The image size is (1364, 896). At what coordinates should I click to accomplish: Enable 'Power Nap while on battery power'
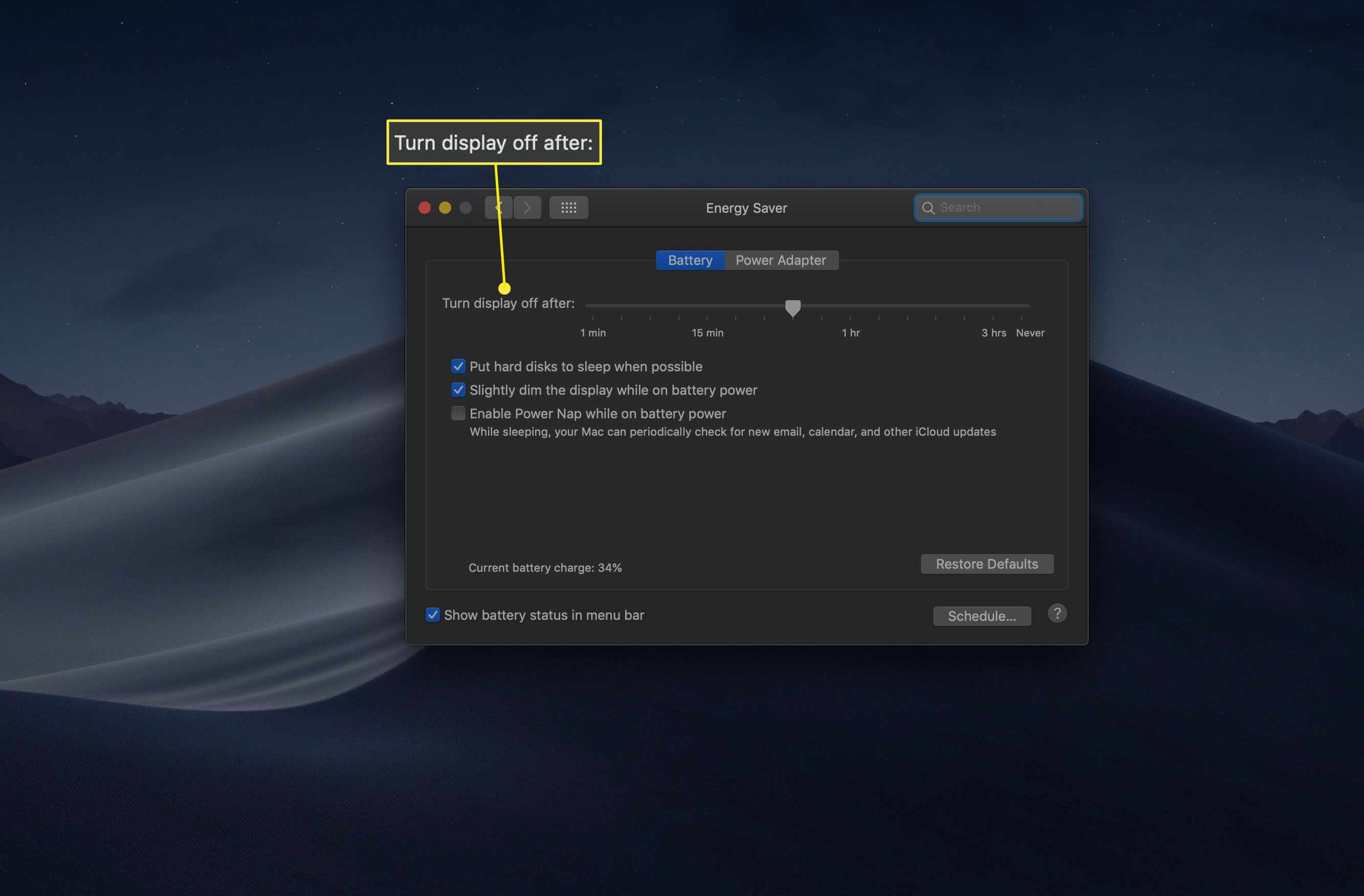pyautogui.click(x=457, y=413)
